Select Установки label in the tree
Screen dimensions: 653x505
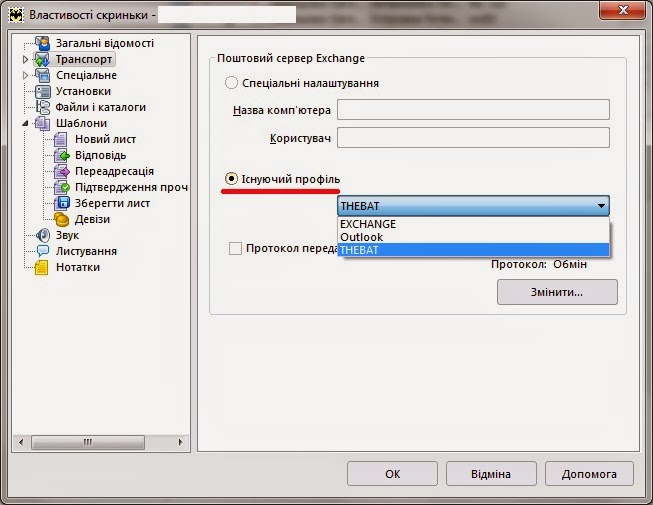tap(83, 91)
